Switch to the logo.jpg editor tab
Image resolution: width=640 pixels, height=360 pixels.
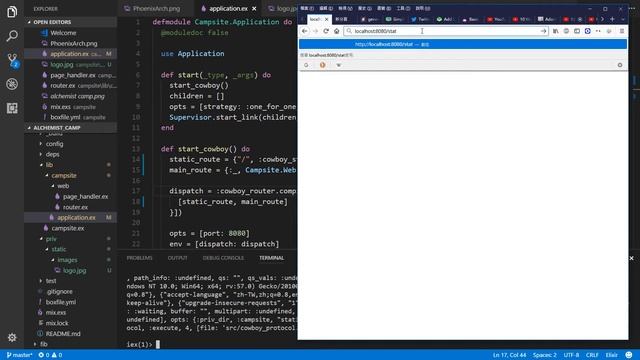(282, 9)
